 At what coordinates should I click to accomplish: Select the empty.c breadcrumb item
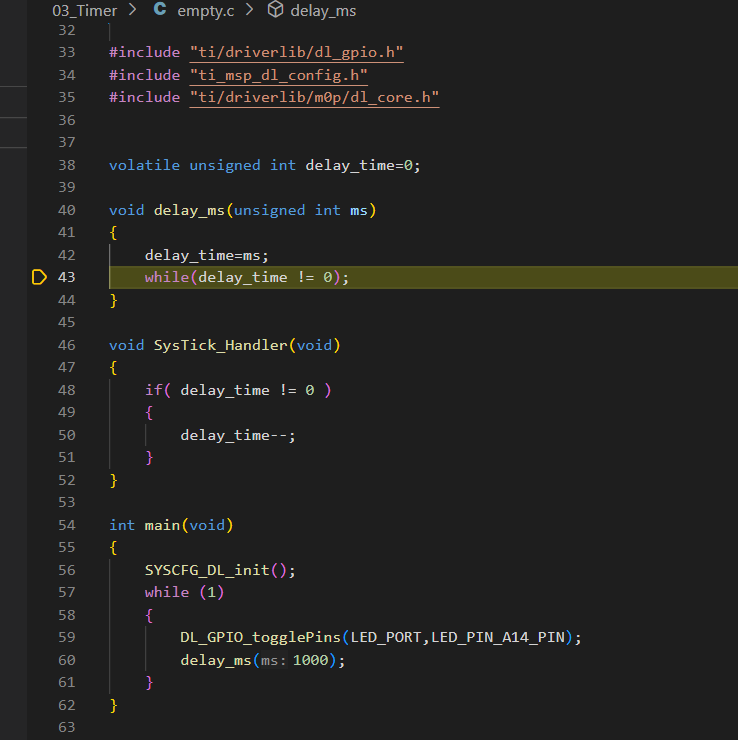coord(206,11)
